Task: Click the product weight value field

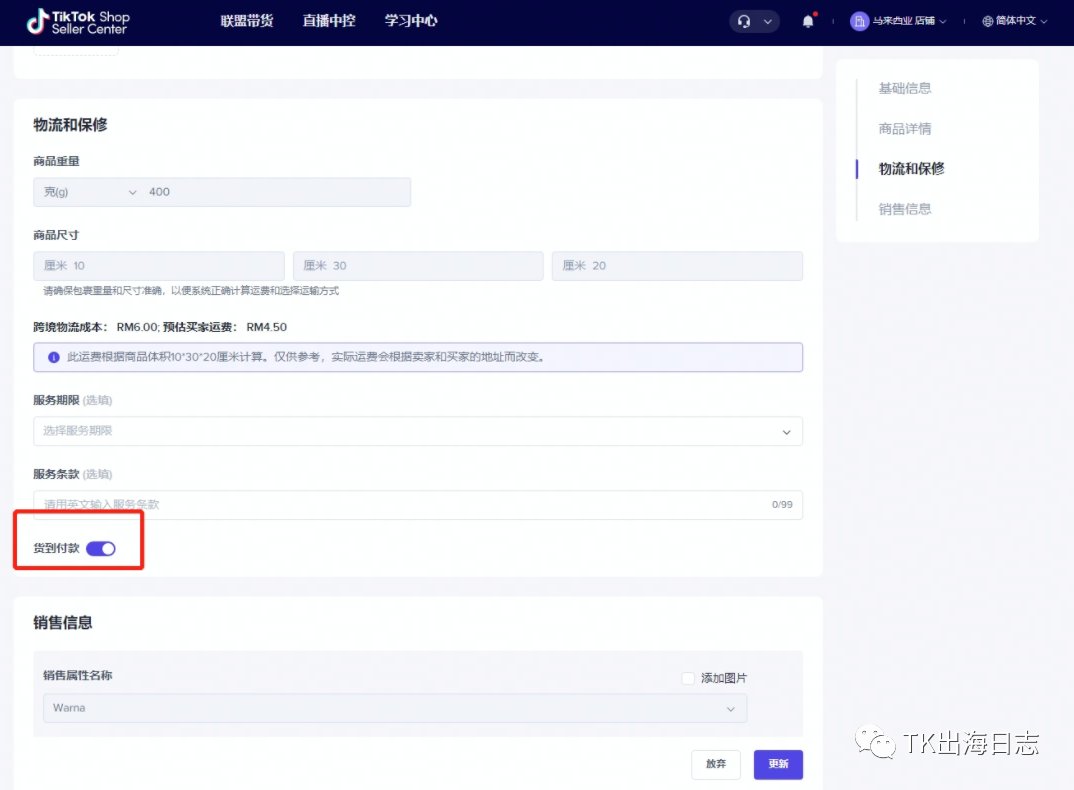Action: [x=275, y=192]
